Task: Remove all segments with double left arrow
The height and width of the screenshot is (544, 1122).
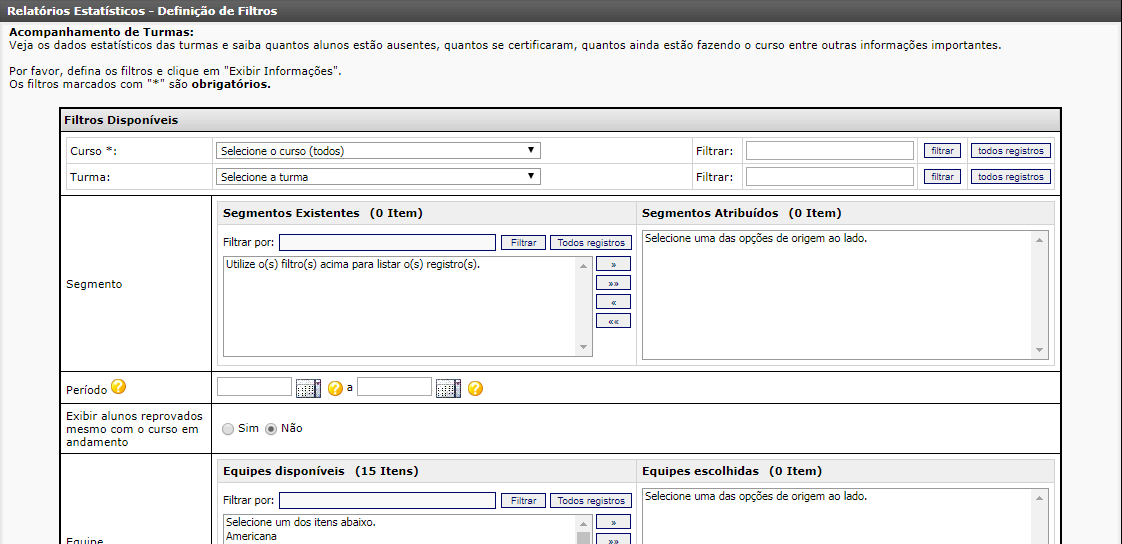Action: [613, 321]
